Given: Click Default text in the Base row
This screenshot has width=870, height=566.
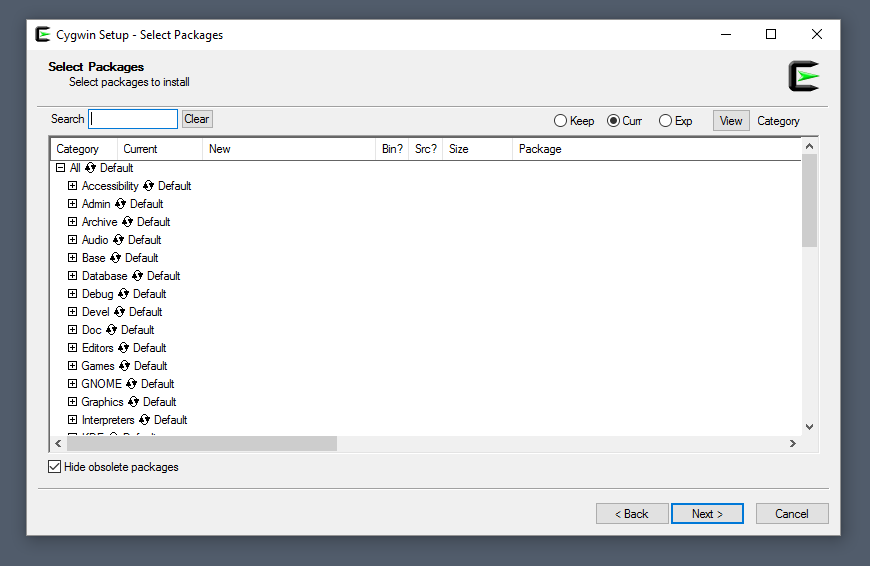Looking at the screenshot, I should 141,258.
